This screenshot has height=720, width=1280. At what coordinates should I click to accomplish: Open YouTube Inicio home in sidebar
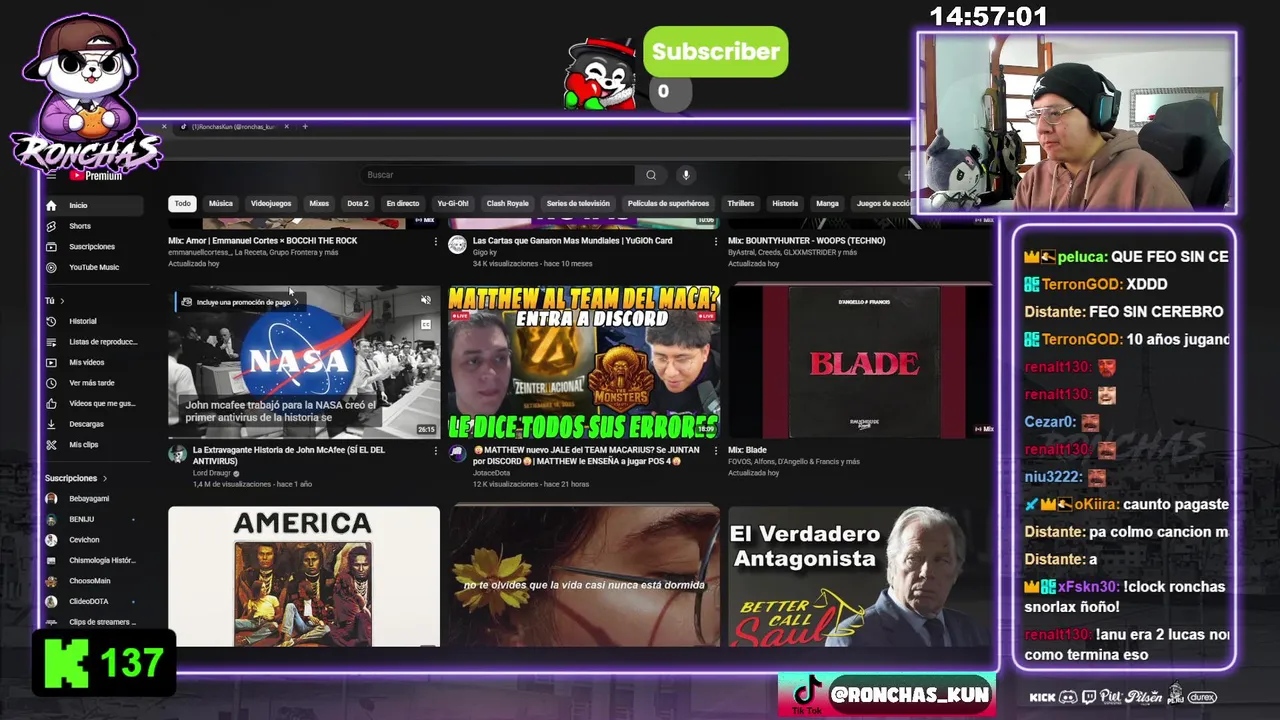(x=95, y=205)
